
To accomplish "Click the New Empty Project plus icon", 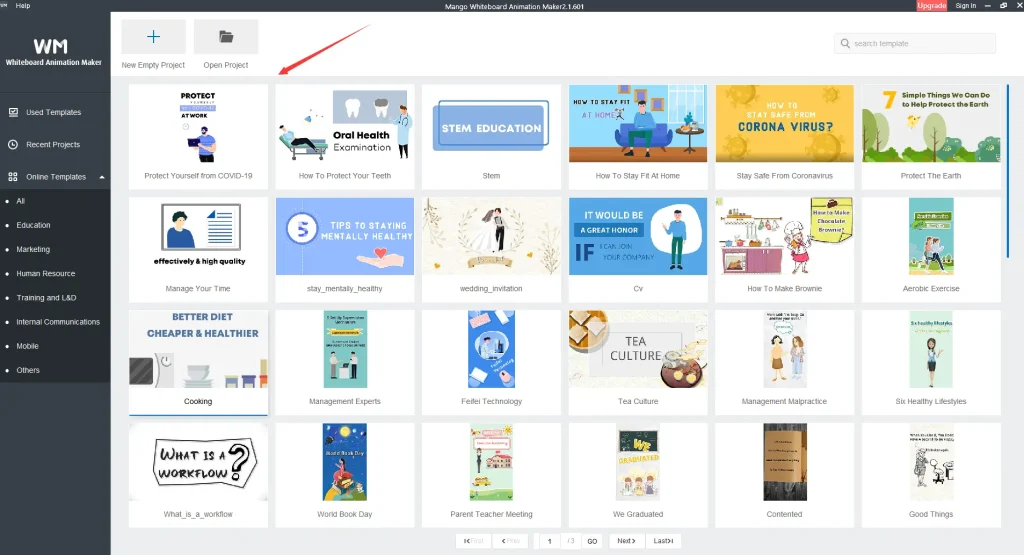I will [x=153, y=37].
